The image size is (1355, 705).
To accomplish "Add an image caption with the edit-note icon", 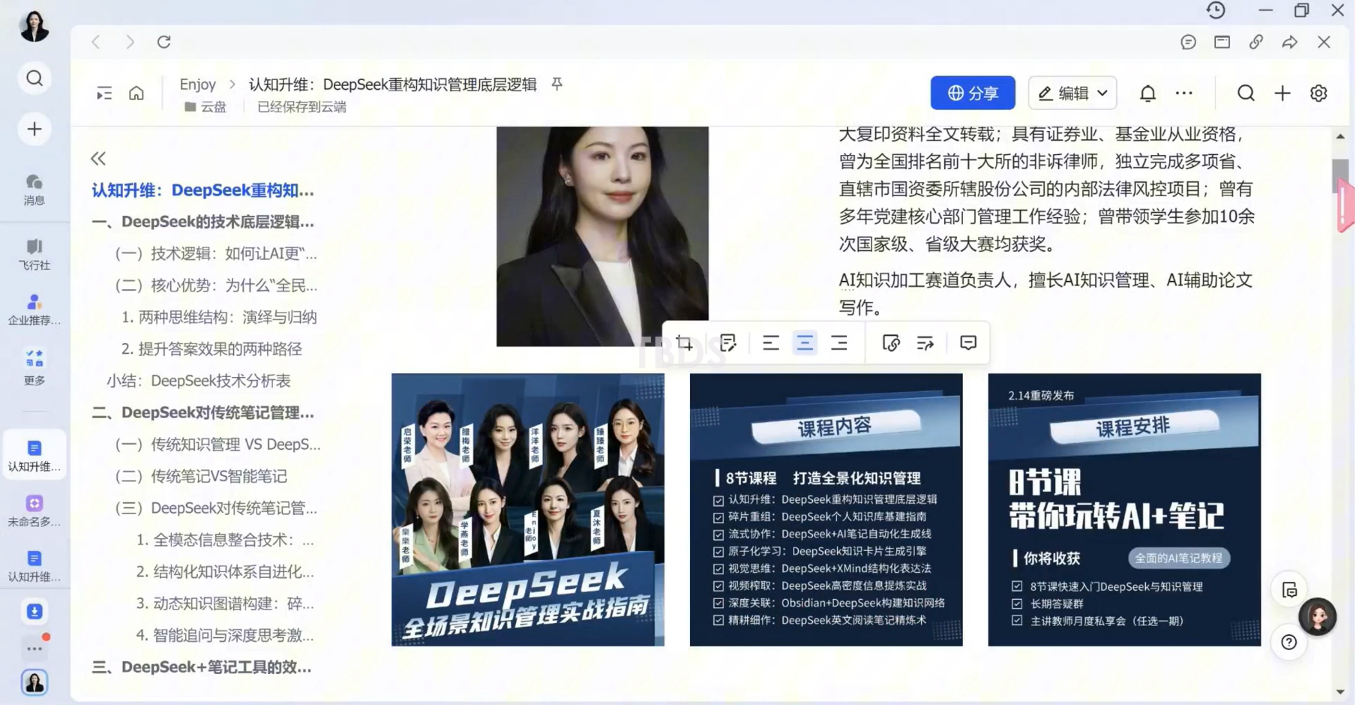I will click(x=728, y=343).
